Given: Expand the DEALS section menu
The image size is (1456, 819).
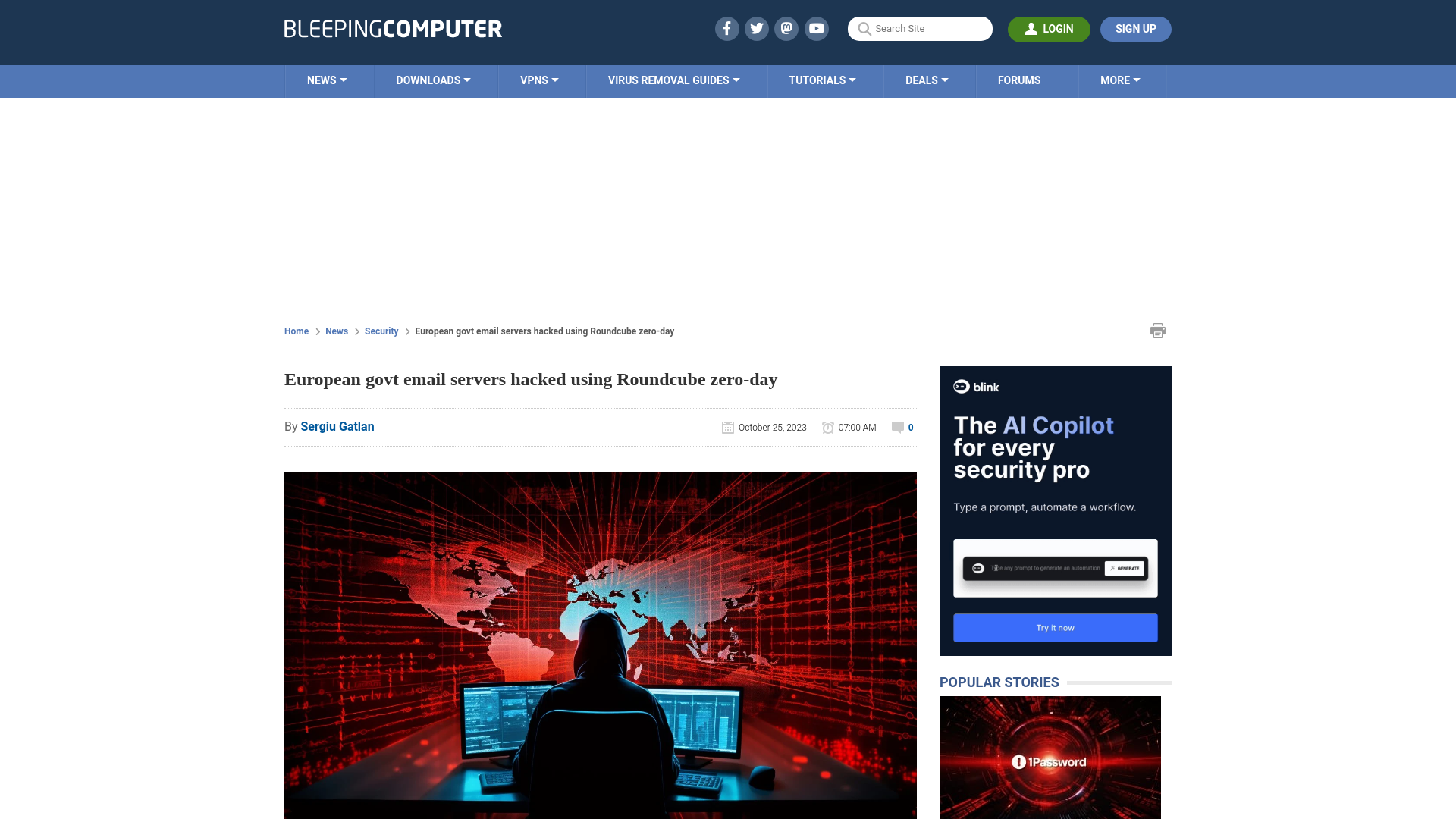Looking at the screenshot, I should click(x=926, y=80).
